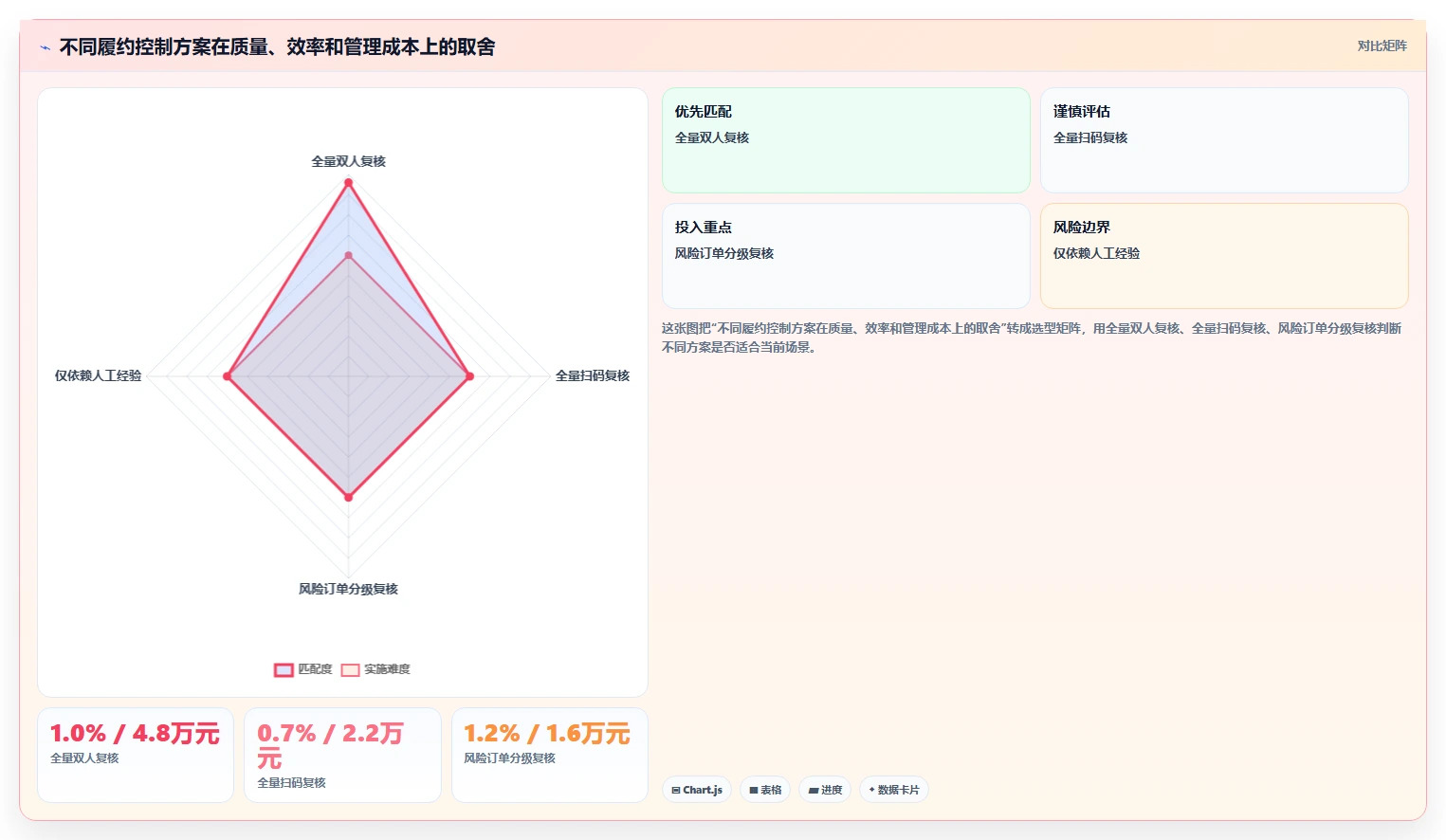Click the top radar data point
This screenshot has height=840, width=1446.
(348, 182)
